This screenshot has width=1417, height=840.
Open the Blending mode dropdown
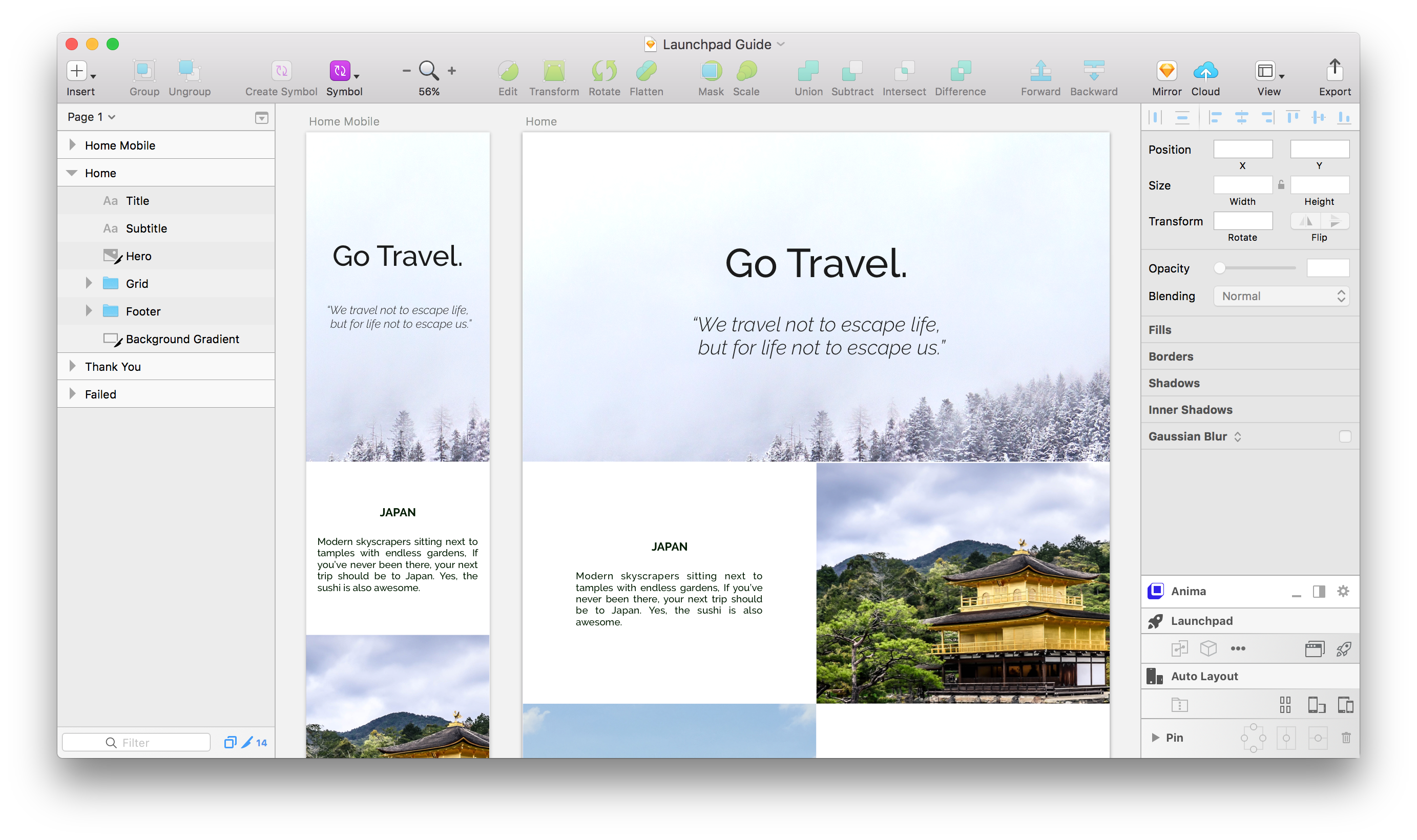pyautogui.click(x=1281, y=296)
